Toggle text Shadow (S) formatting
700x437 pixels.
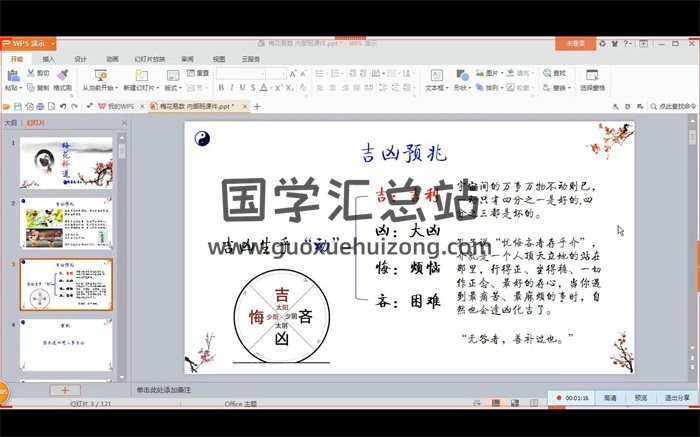(253, 87)
